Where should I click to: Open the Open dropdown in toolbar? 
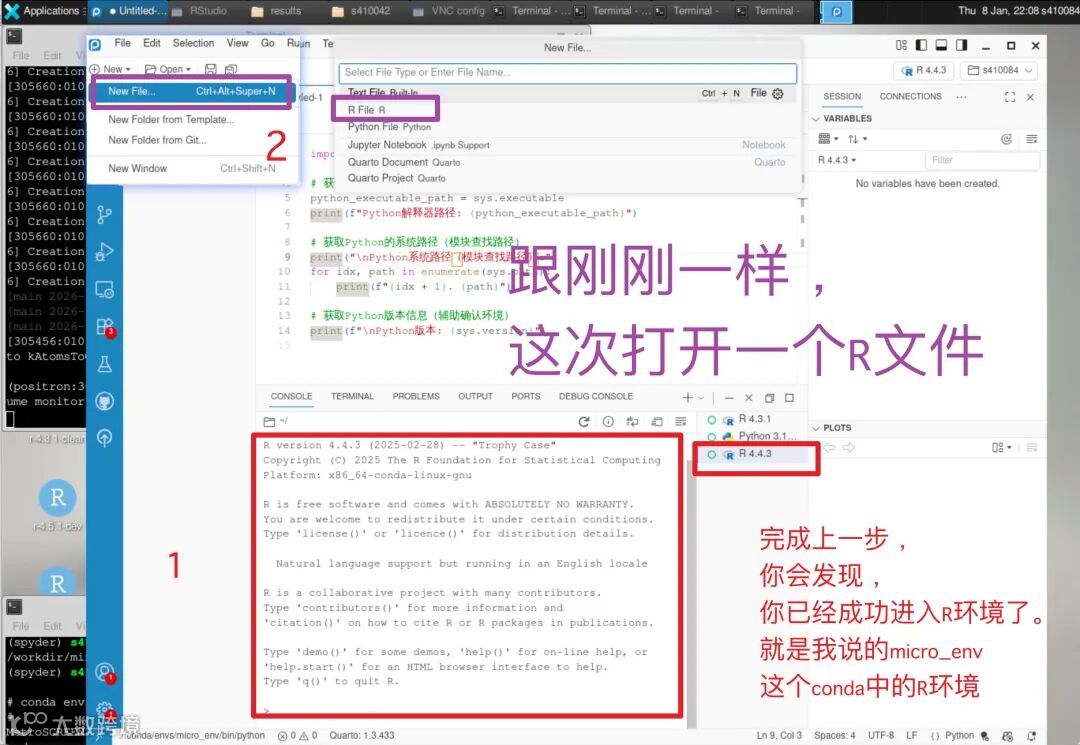(x=168, y=69)
